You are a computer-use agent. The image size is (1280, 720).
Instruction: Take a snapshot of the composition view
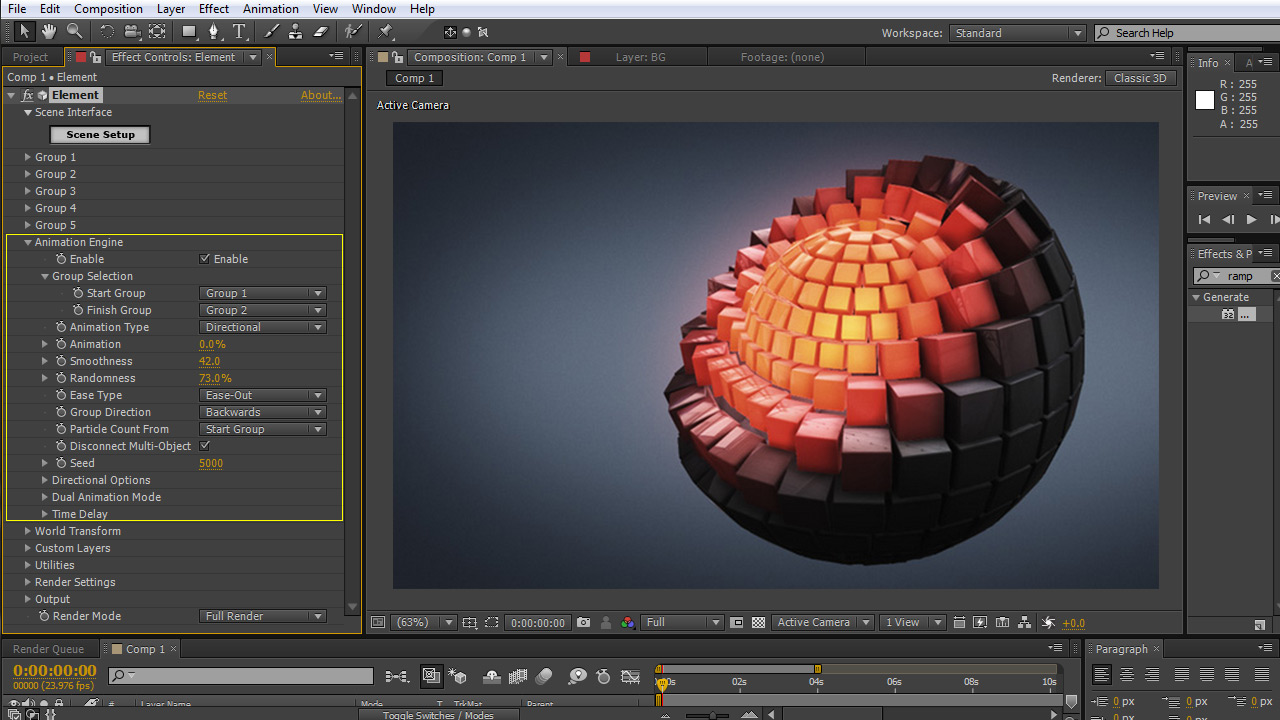583,622
